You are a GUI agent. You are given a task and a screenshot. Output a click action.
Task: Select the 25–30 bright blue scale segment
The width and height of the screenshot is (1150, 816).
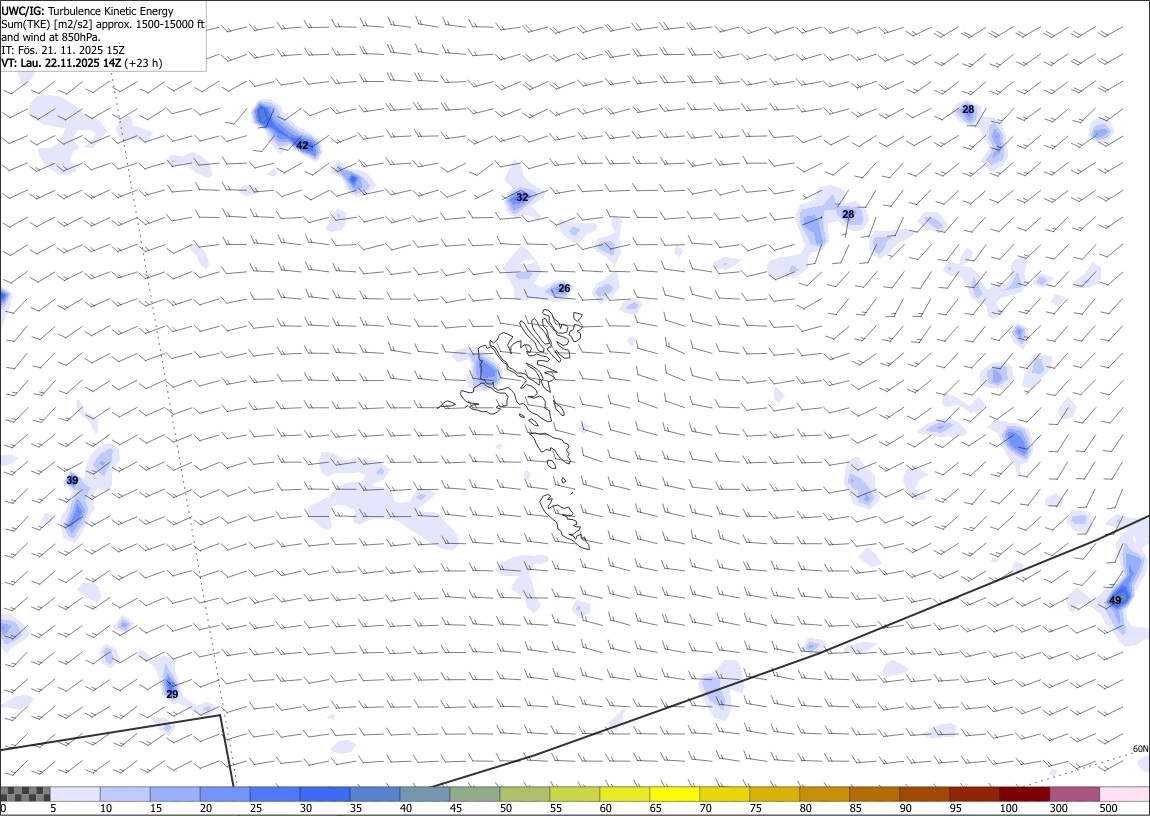pyautogui.click(x=274, y=794)
